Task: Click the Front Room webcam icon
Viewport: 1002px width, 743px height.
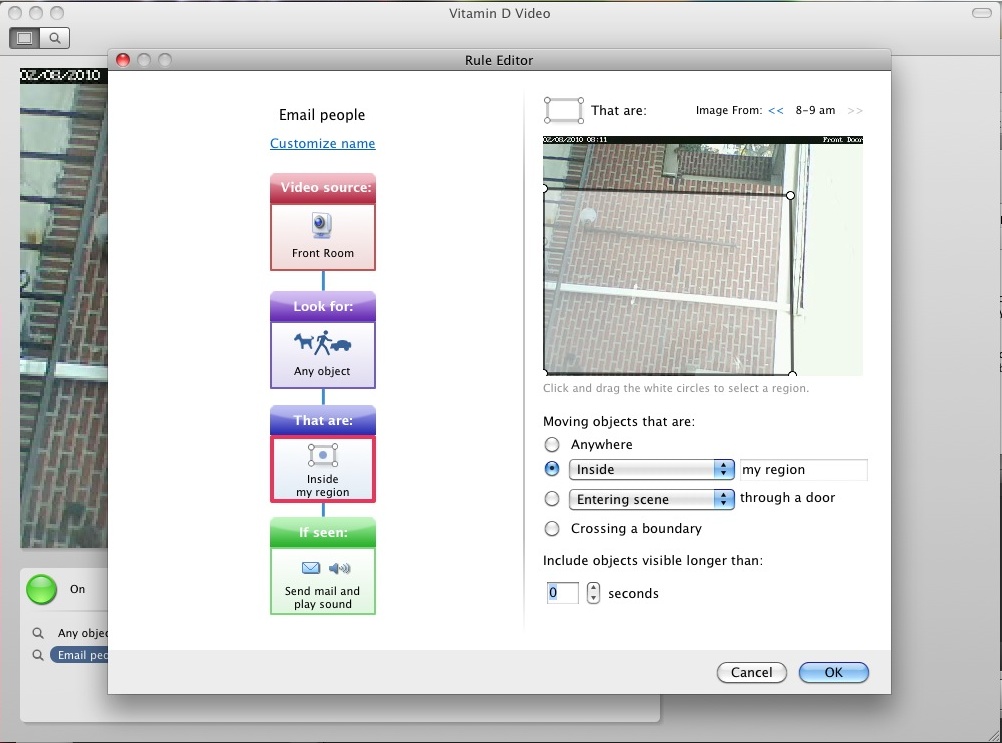Action: point(322,226)
